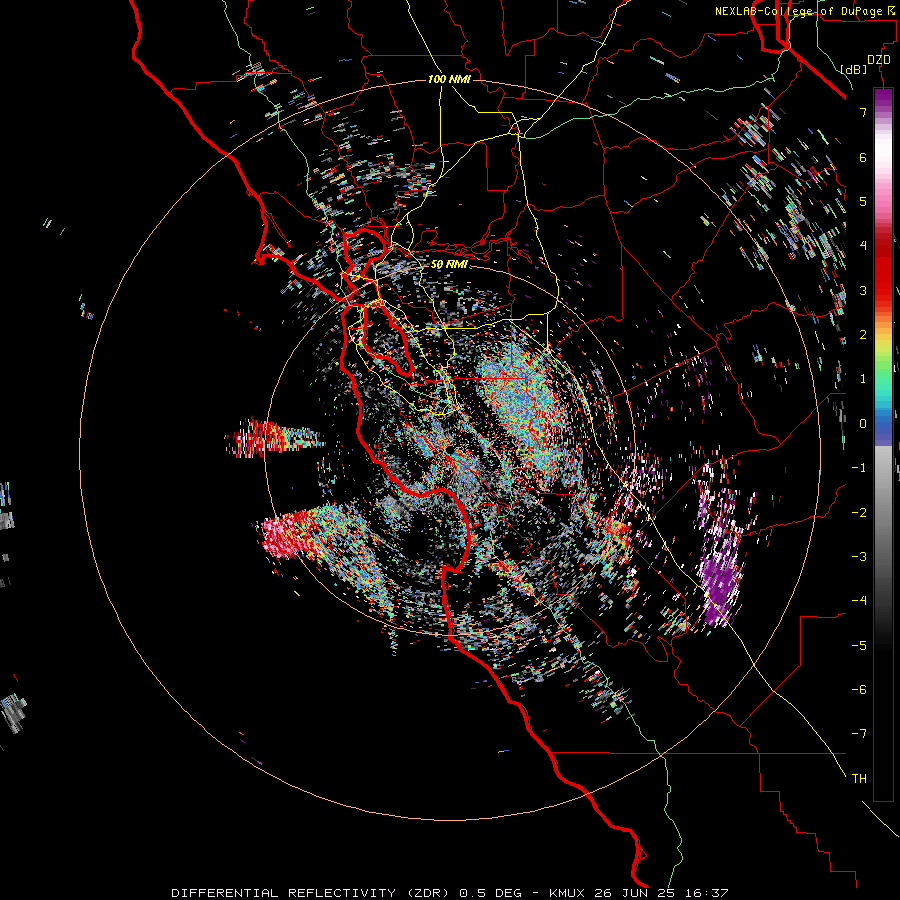Screen dimensions: 900x900
Task: Click the '4' value on the color scale
Action: tap(863, 246)
